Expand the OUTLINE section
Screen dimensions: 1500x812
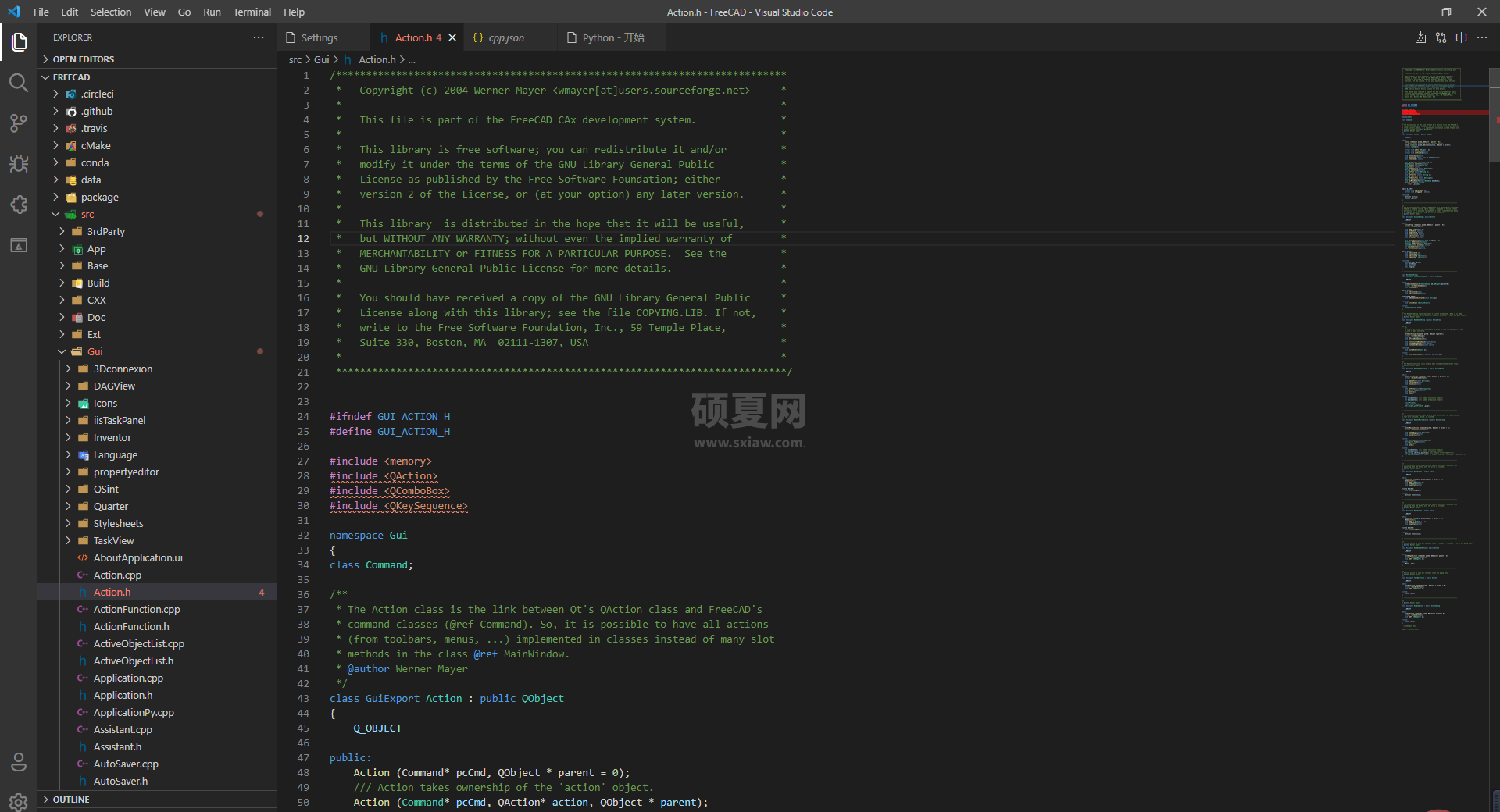point(157,800)
